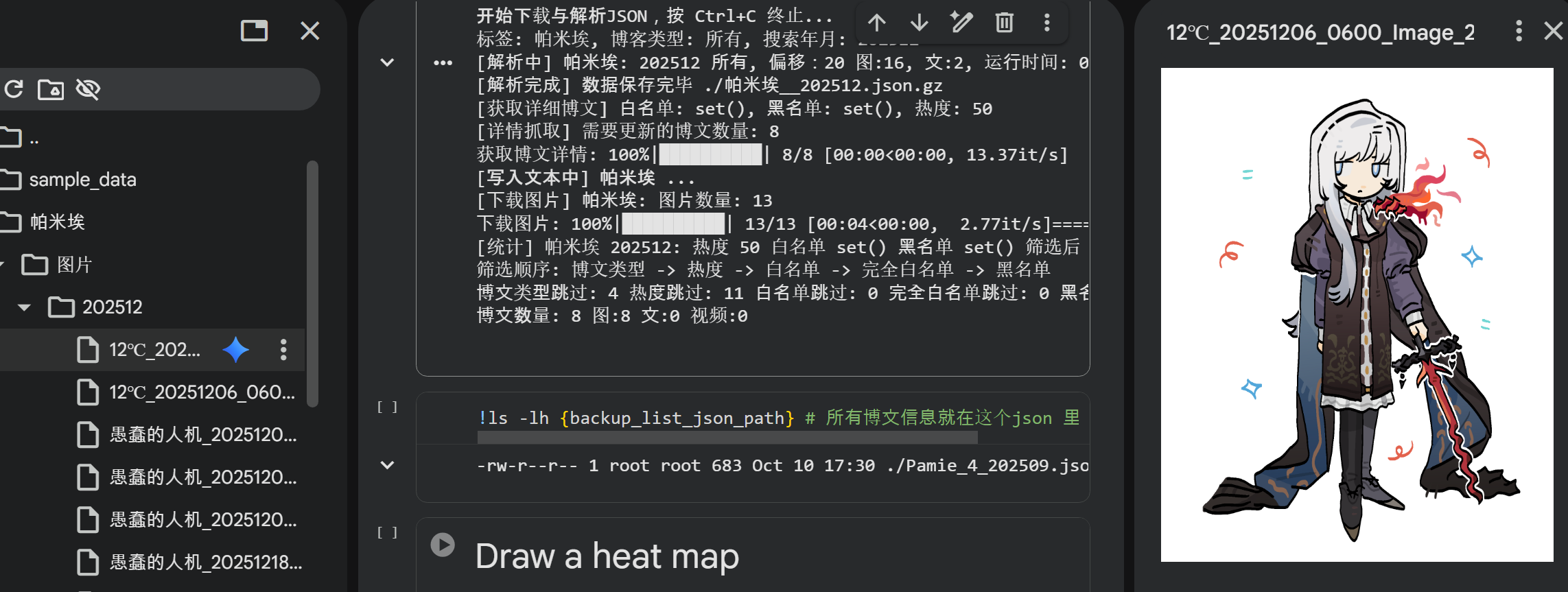Open the file browser in a new window
The height and width of the screenshot is (592, 1568).
(254, 31)
